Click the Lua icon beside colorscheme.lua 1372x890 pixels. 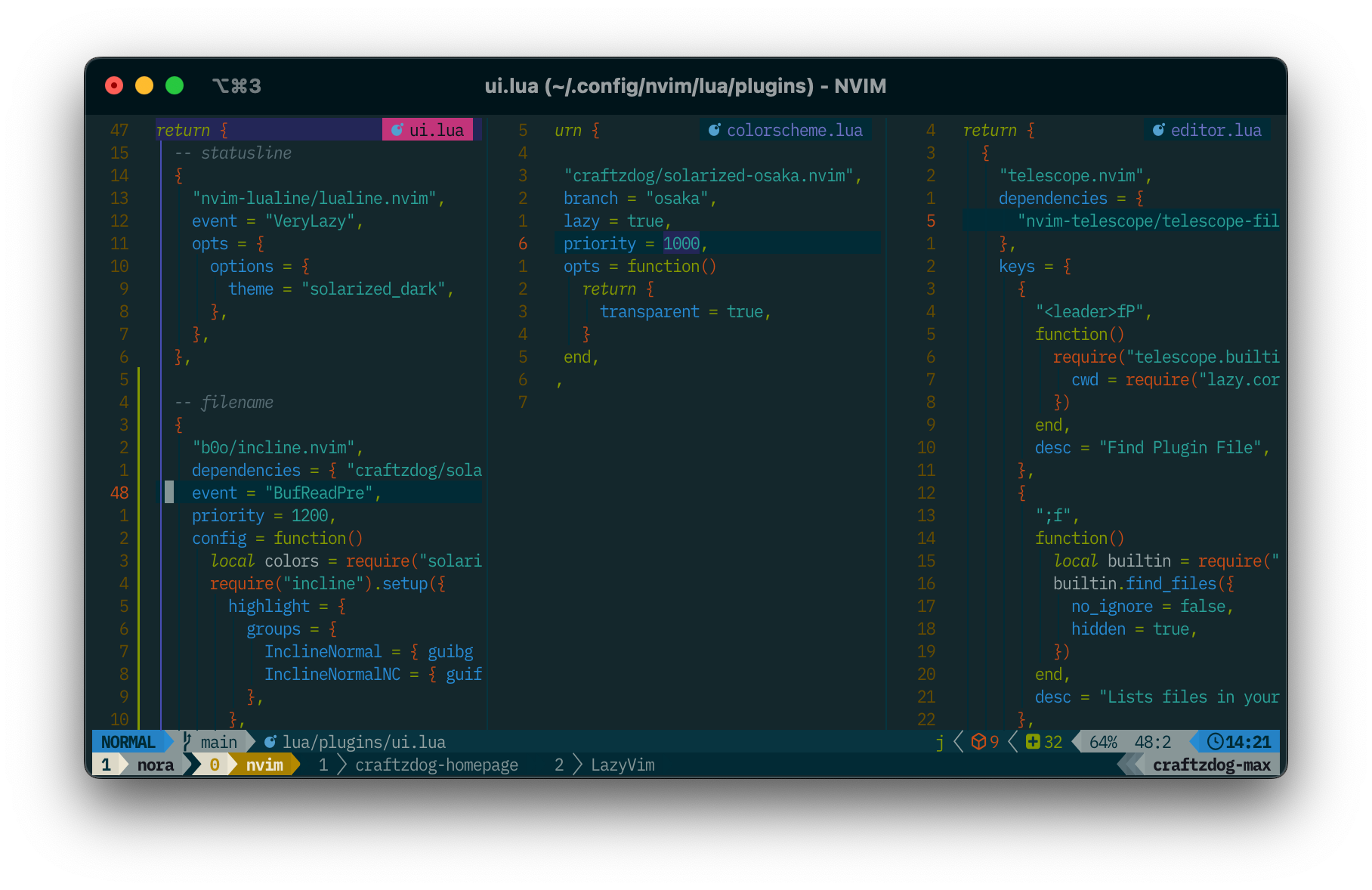(714, 130)
